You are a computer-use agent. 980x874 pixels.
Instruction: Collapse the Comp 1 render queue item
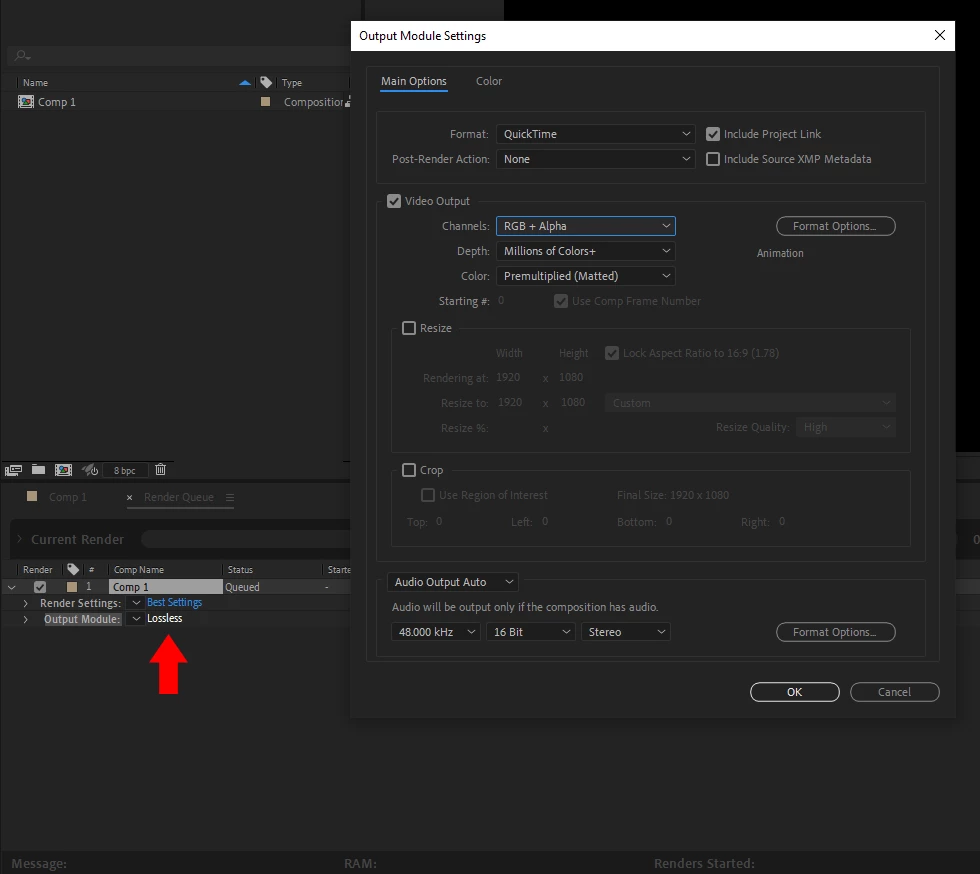coord(11,588)
